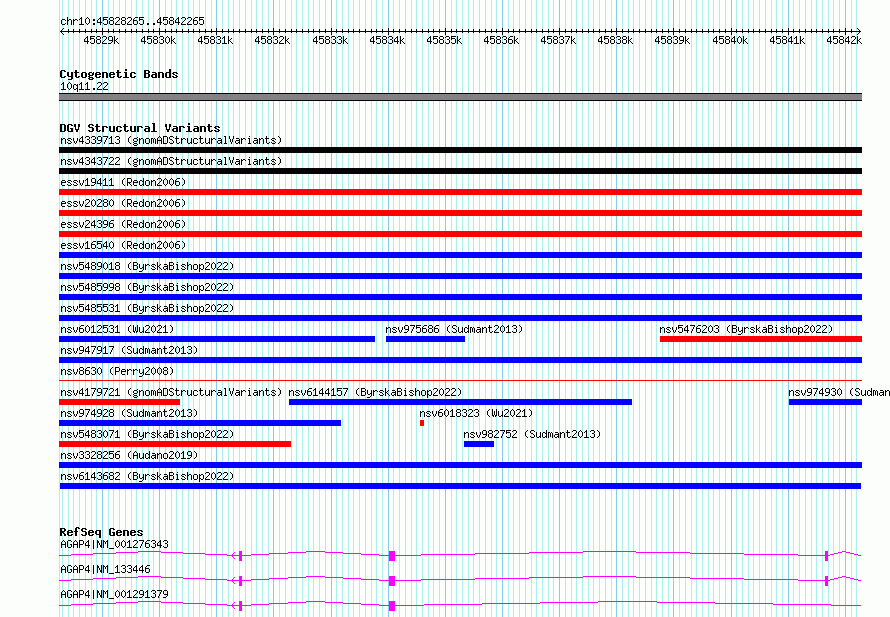890x617 pixels.
Task: Open nsv3328256 (Audano2019) variant
Action: pyautogui.click(x=129, y=455)
